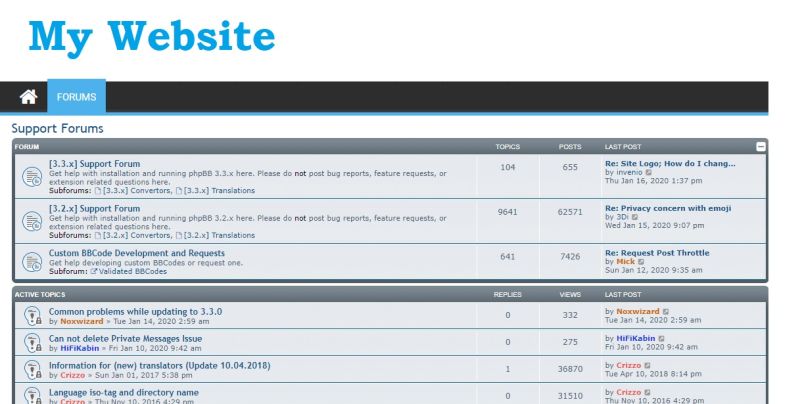This screenshot has height=404, width=800.
Task: Click the home icon in navigation bar
Action: click(x=29, y=97)
